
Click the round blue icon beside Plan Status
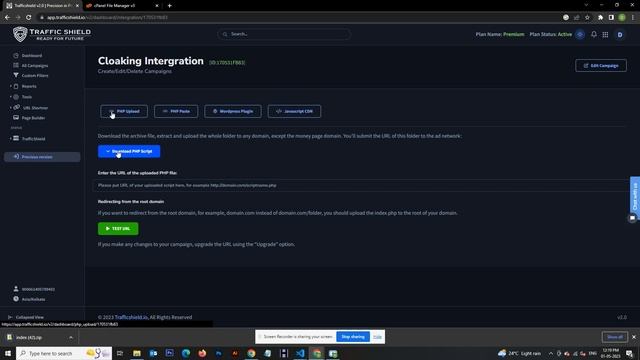580,35
